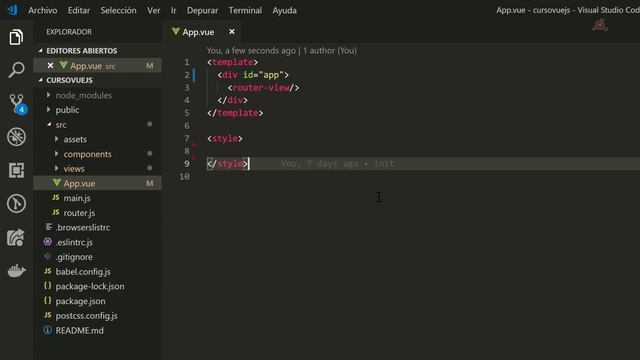
Task: Open the Archivo menu
Action: click(x=42, y=10)
